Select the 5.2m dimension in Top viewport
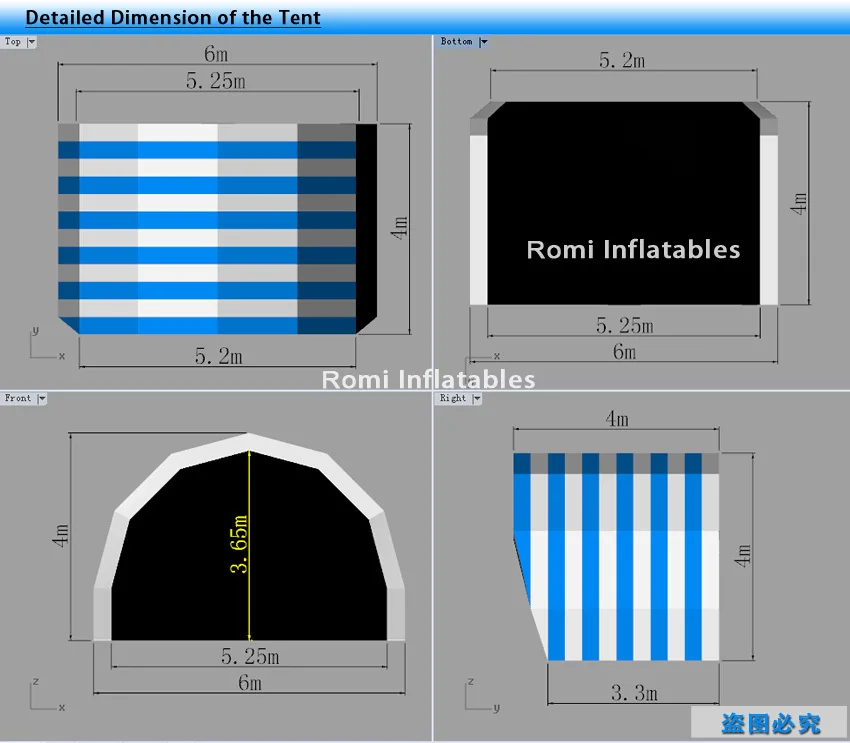Viewport: 850px width, 743px height. pyautogui.click(x=218, y=356)
